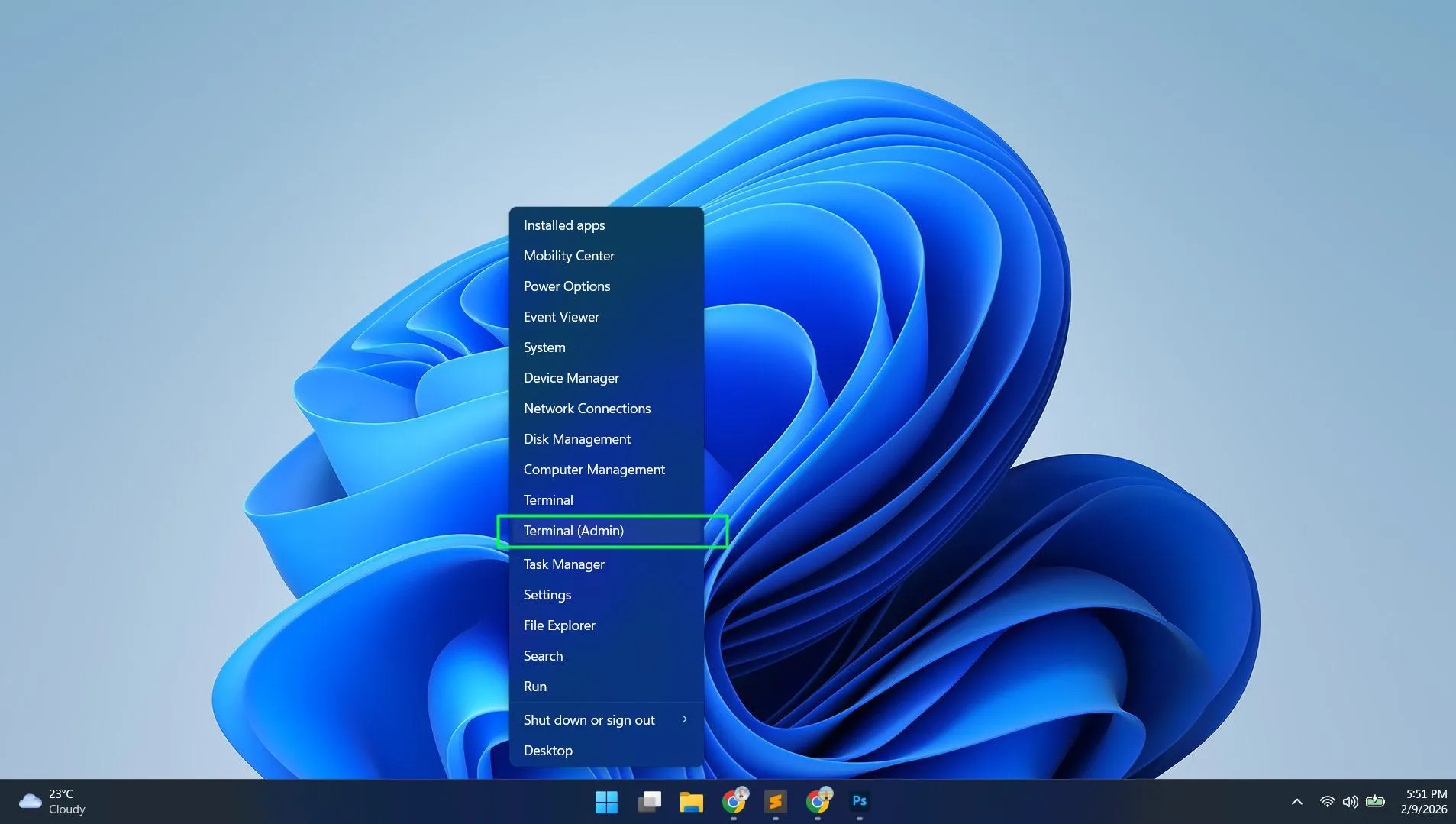The height and width of the screenshot is (824, 1456).
Task: Show hidden tray icons via the chevron
Action: [1296, 801]
